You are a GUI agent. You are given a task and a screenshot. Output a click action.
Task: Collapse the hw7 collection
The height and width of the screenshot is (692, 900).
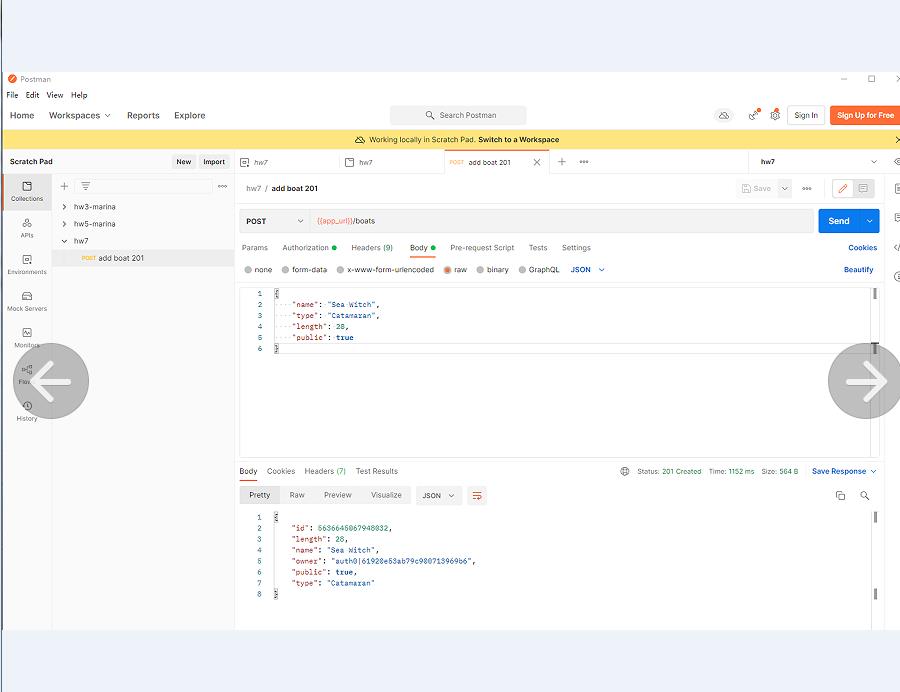pos(64,241)
